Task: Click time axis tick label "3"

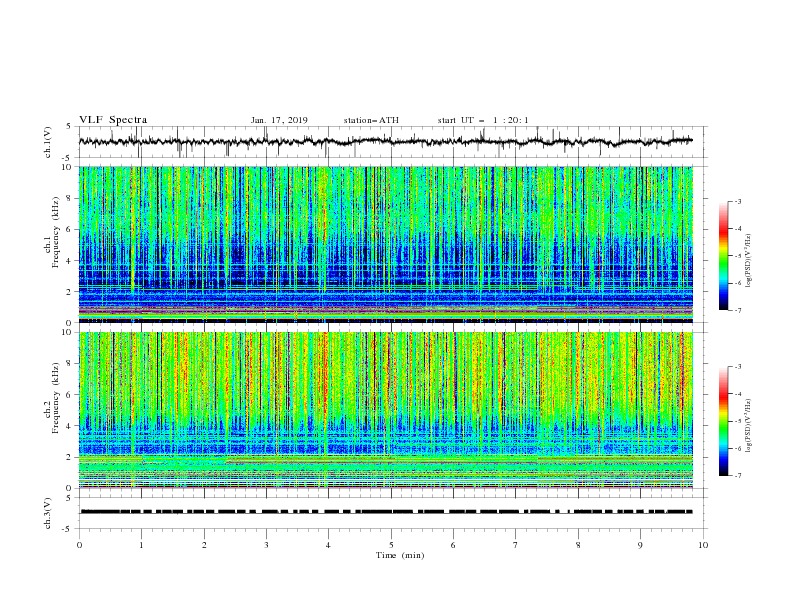Action: point(266,545)
